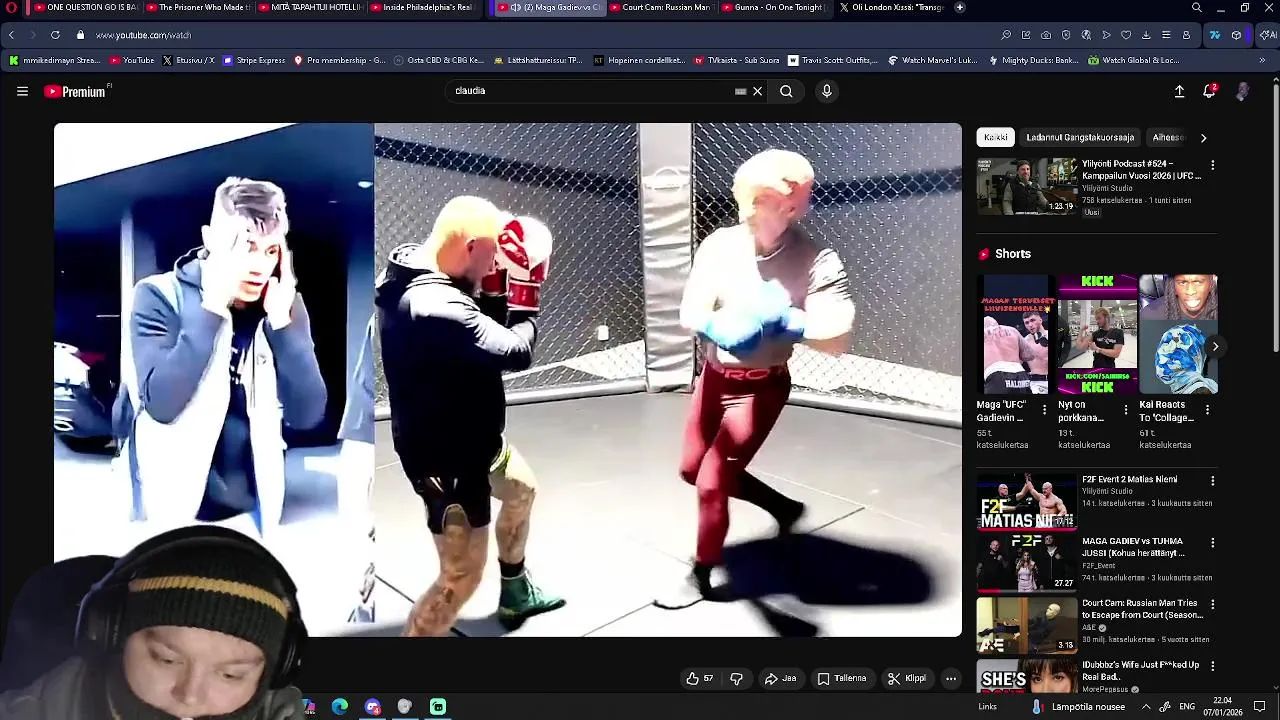Open YouTube notifications bell
The image size is (1280, 720).
pos(1209,91)
